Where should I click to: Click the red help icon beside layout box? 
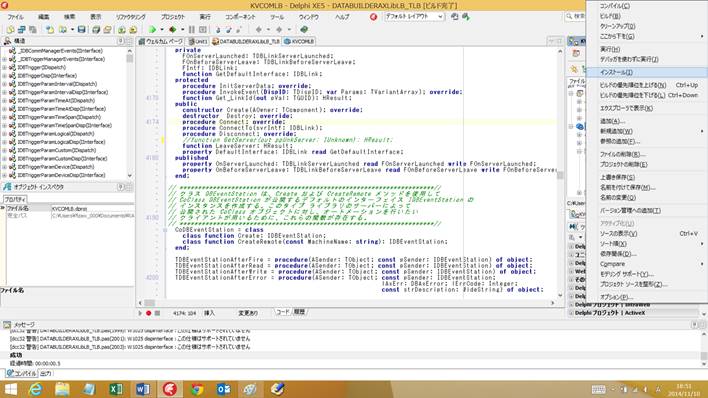[373, 17]
